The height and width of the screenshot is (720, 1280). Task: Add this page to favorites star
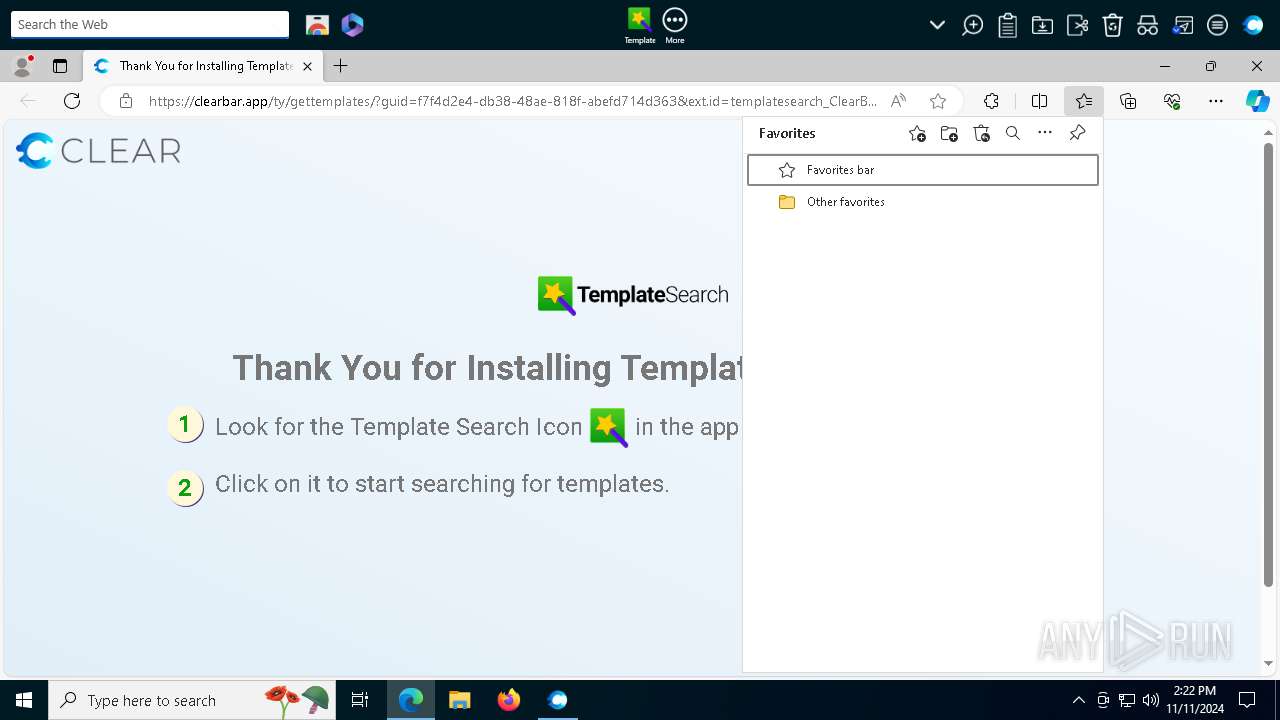pyautogui.click(x=937, y=101)
